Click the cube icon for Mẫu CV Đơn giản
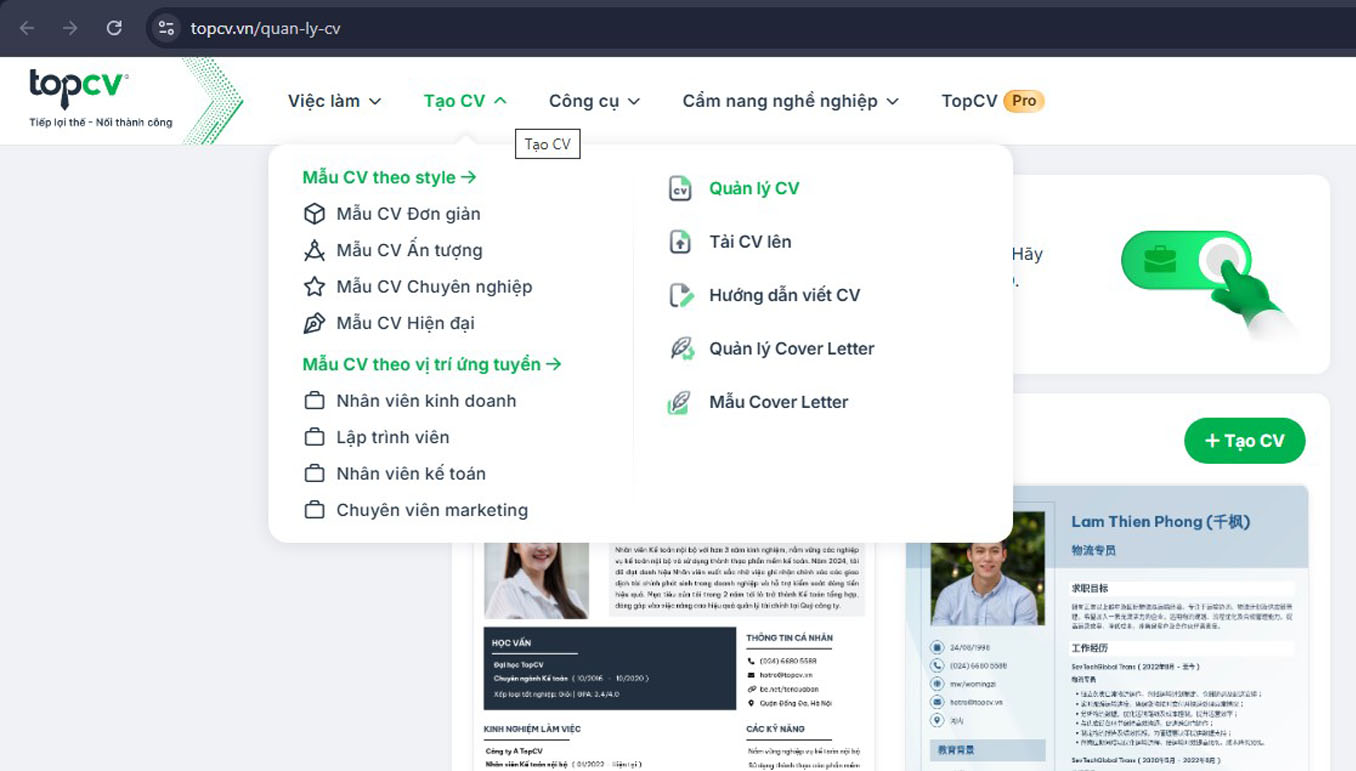This screenshot has height=771, width=1356. tap(314, 214)
